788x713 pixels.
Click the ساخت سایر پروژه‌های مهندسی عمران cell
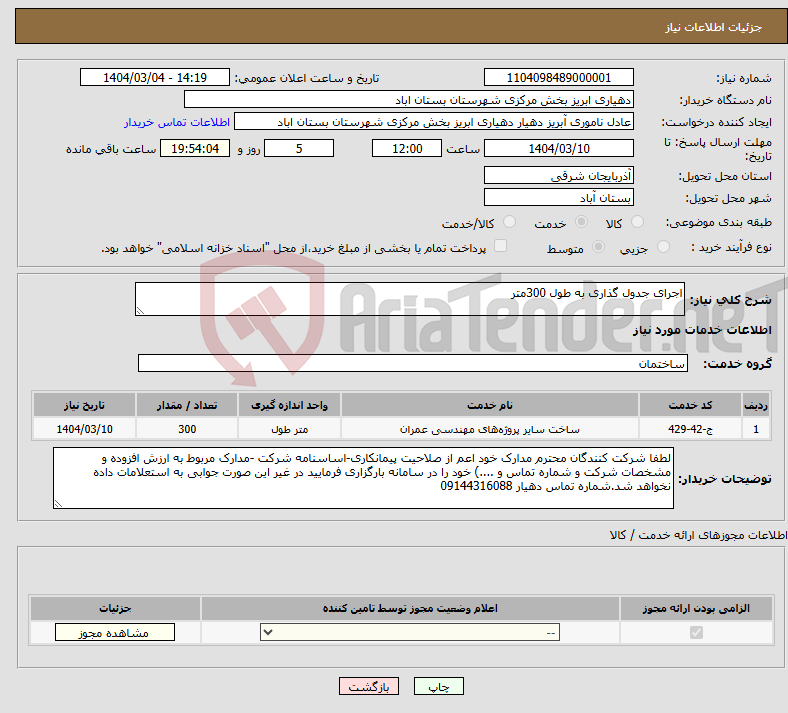[489, 429]
